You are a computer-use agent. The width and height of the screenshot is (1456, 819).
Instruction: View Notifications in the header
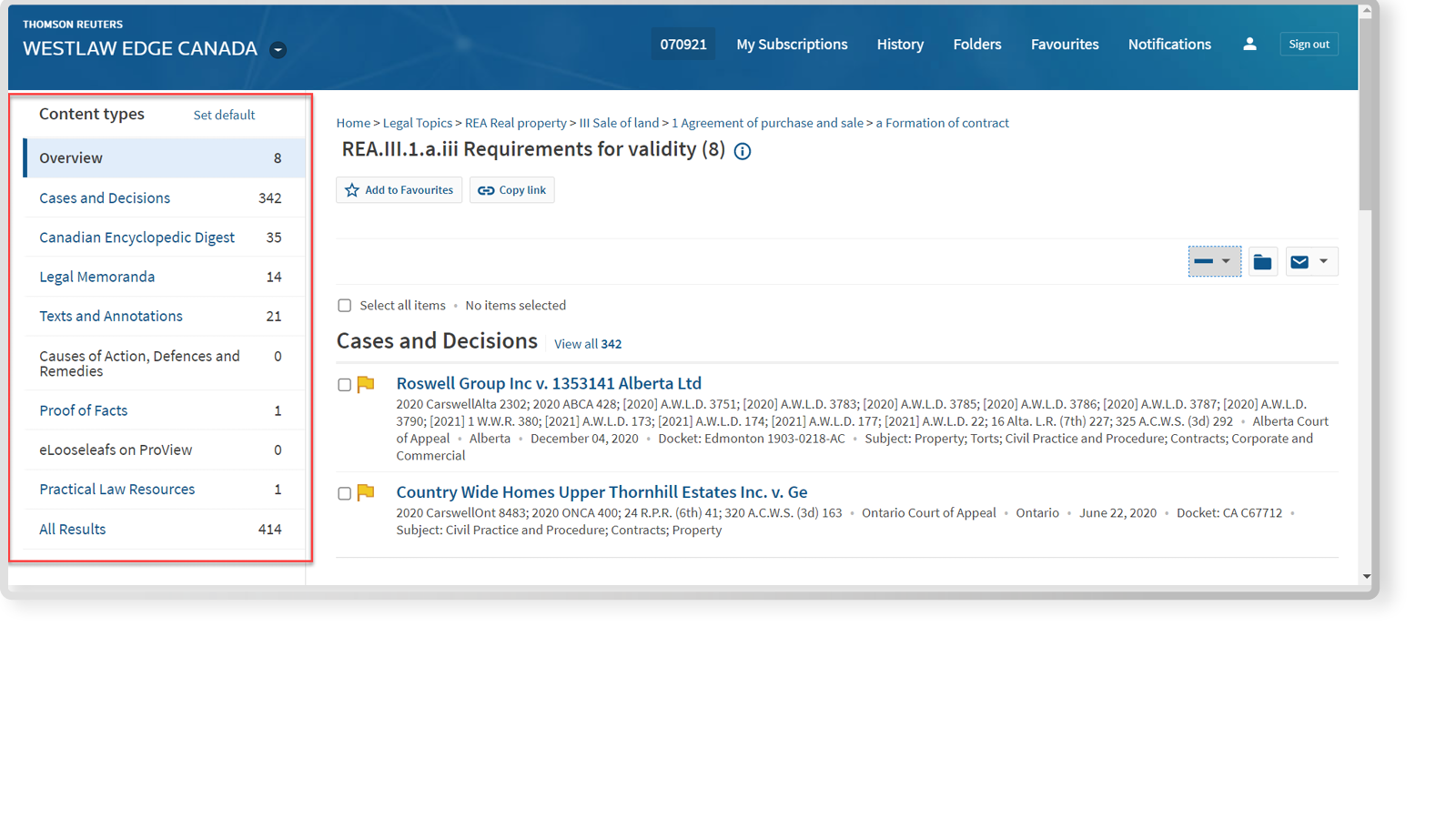(1169, 44)
